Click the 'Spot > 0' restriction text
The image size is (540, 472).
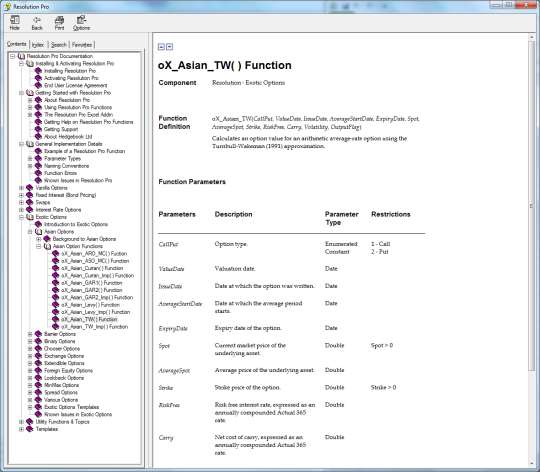pos(382,345)
